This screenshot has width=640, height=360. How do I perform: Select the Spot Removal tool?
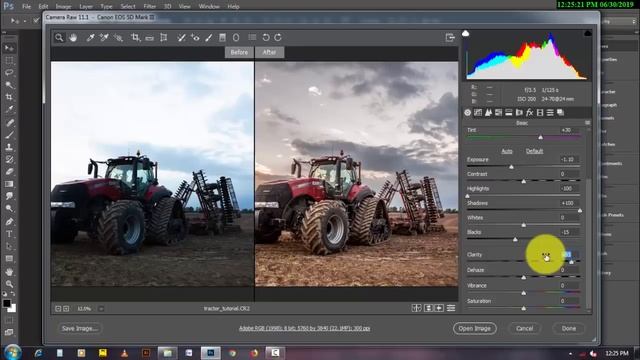click(181, 38)
